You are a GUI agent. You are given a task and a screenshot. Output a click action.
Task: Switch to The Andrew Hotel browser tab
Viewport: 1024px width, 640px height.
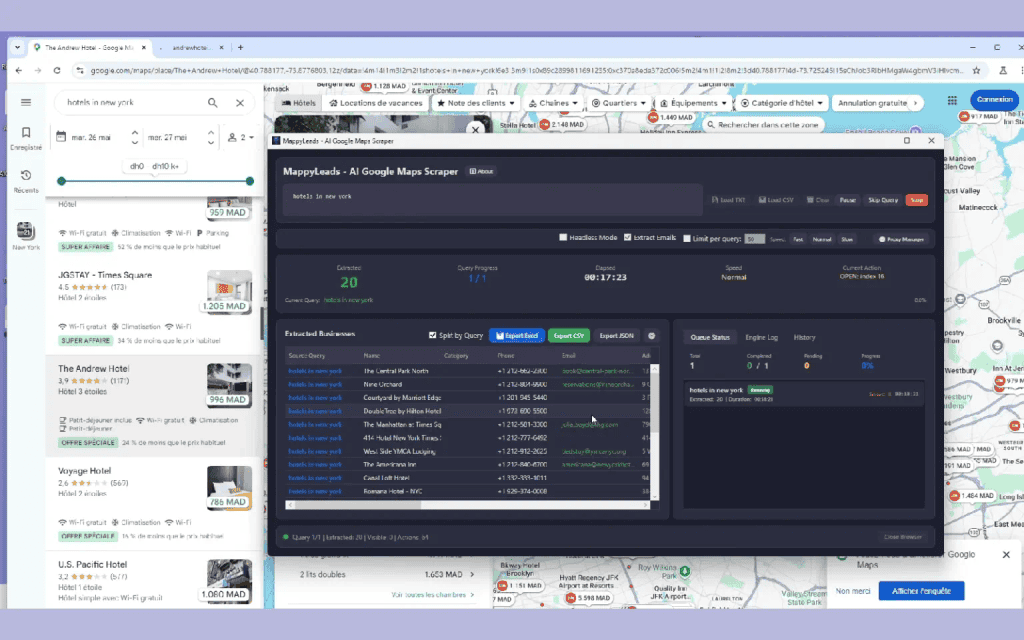(89, 48)
